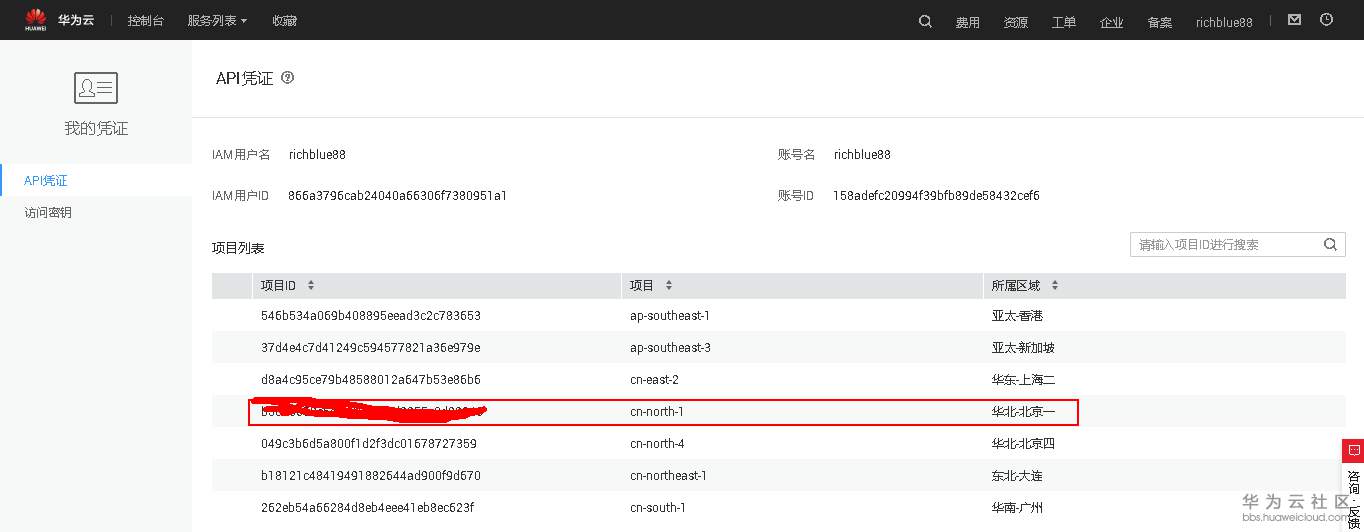Click the magnifier icon in the project ID search box
The image size is (1364, 532).
click(x=1330, y=244)
